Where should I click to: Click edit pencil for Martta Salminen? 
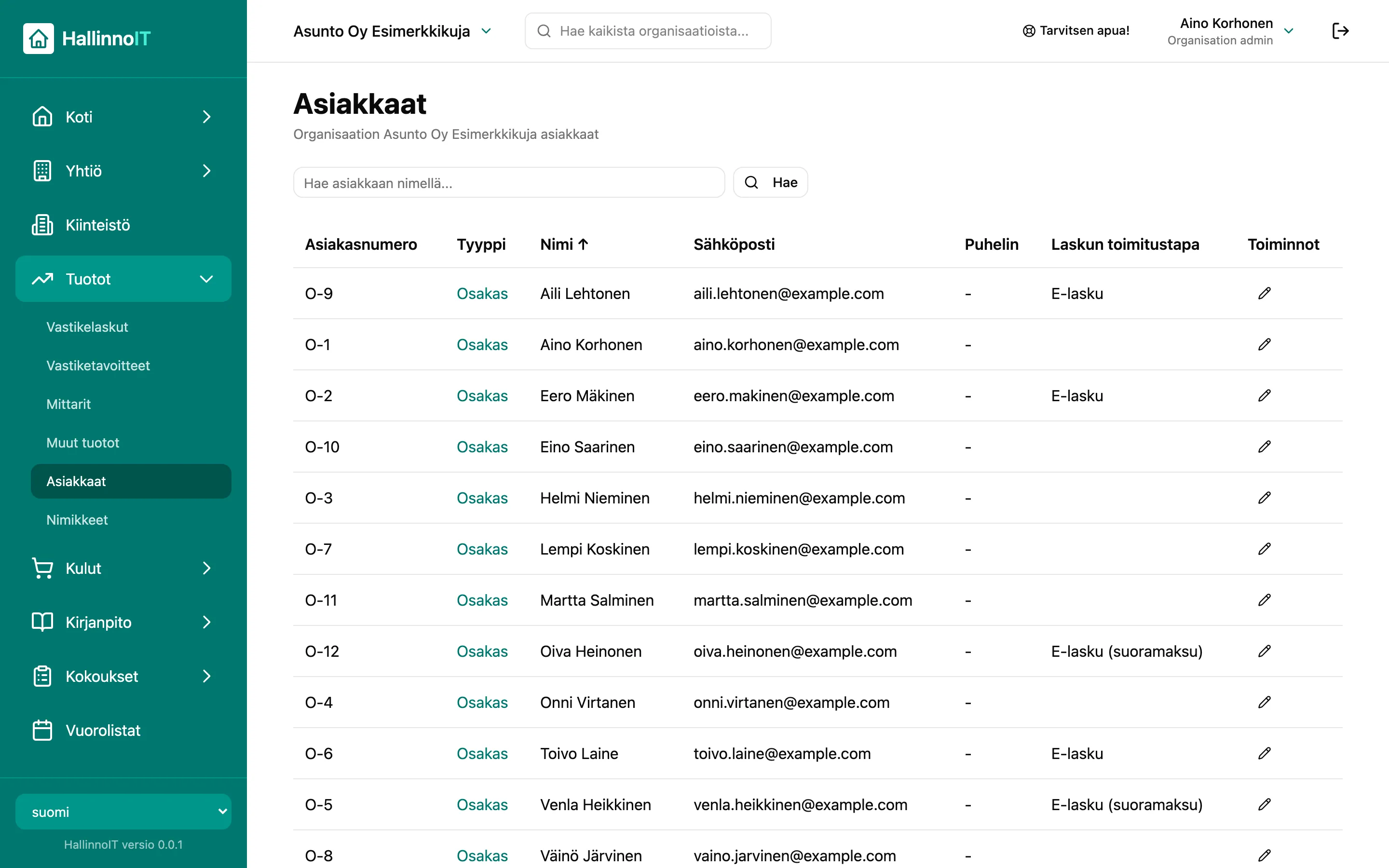(1264, 600)
